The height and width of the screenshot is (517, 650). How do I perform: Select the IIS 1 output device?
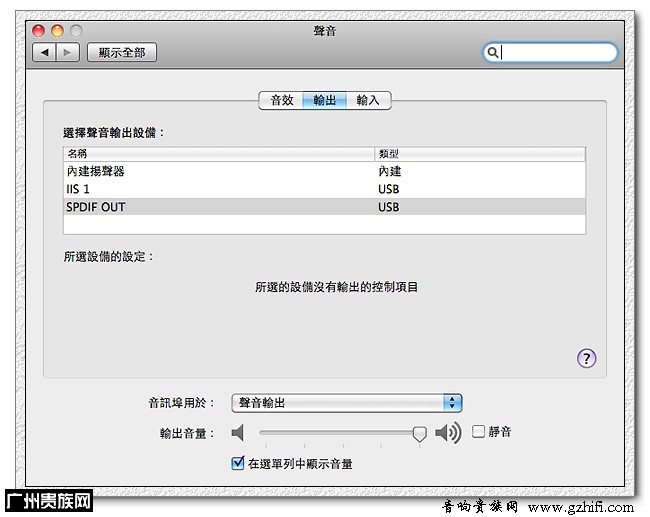click(325, 189)
